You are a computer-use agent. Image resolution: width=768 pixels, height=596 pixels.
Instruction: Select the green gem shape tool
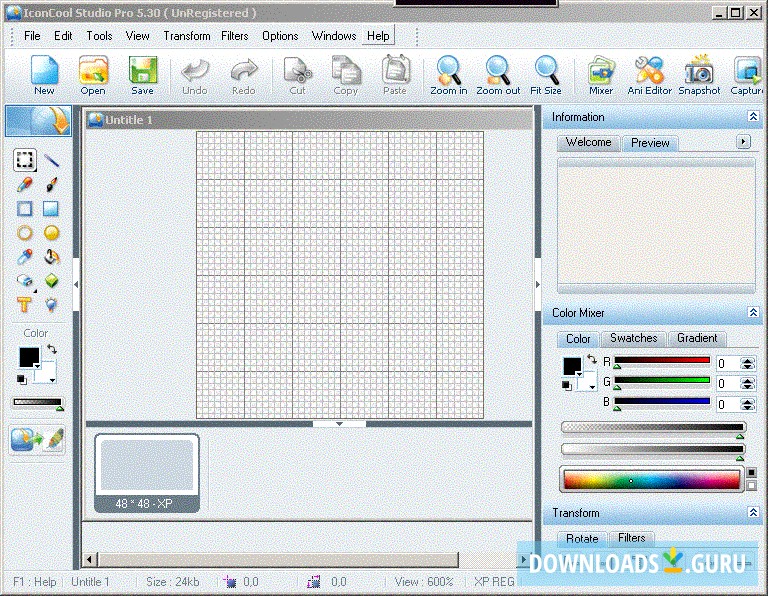[x=51, y=281]
